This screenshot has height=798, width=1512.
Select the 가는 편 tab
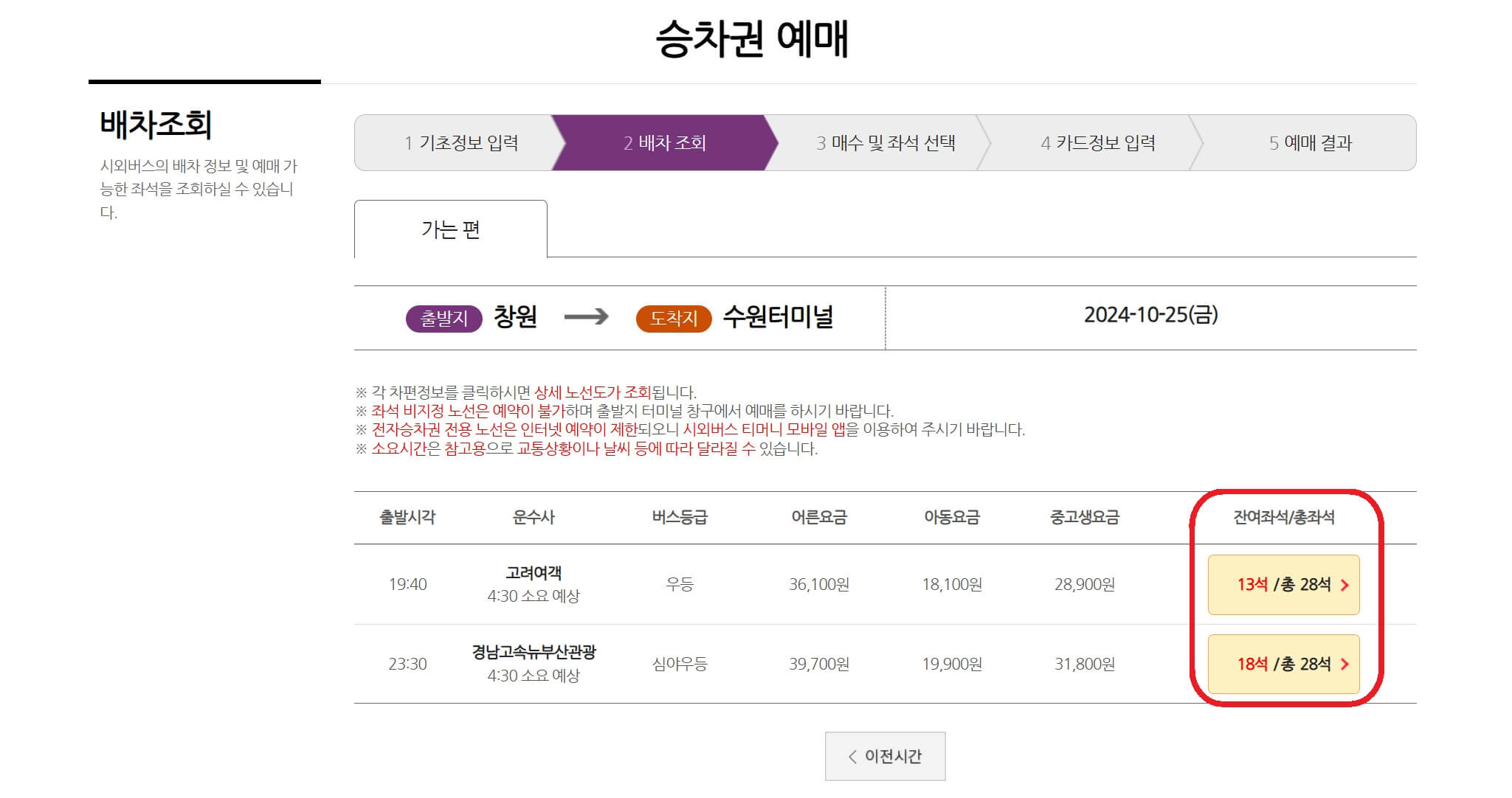[x=451, y=230]
